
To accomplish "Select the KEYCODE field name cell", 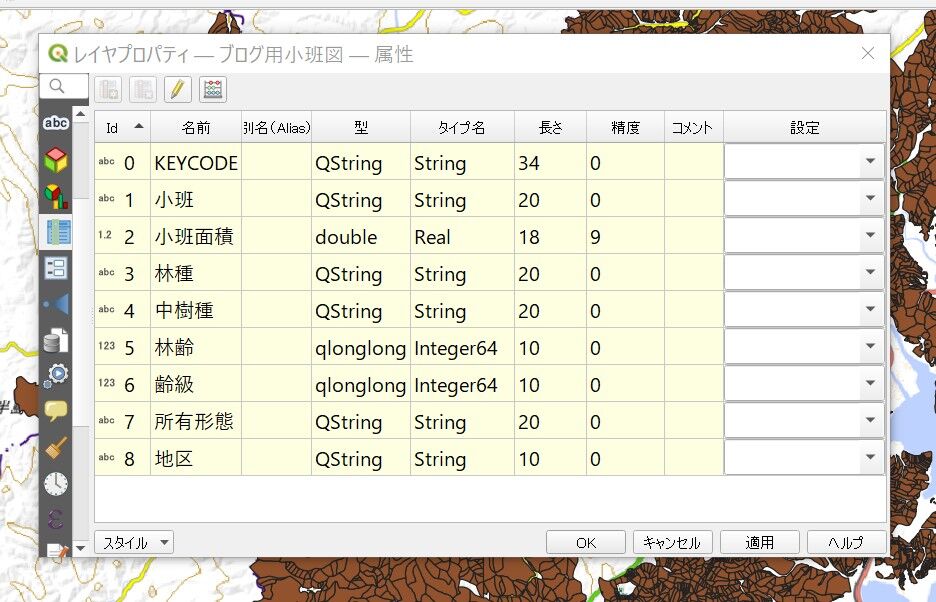I will pos(196,162).
